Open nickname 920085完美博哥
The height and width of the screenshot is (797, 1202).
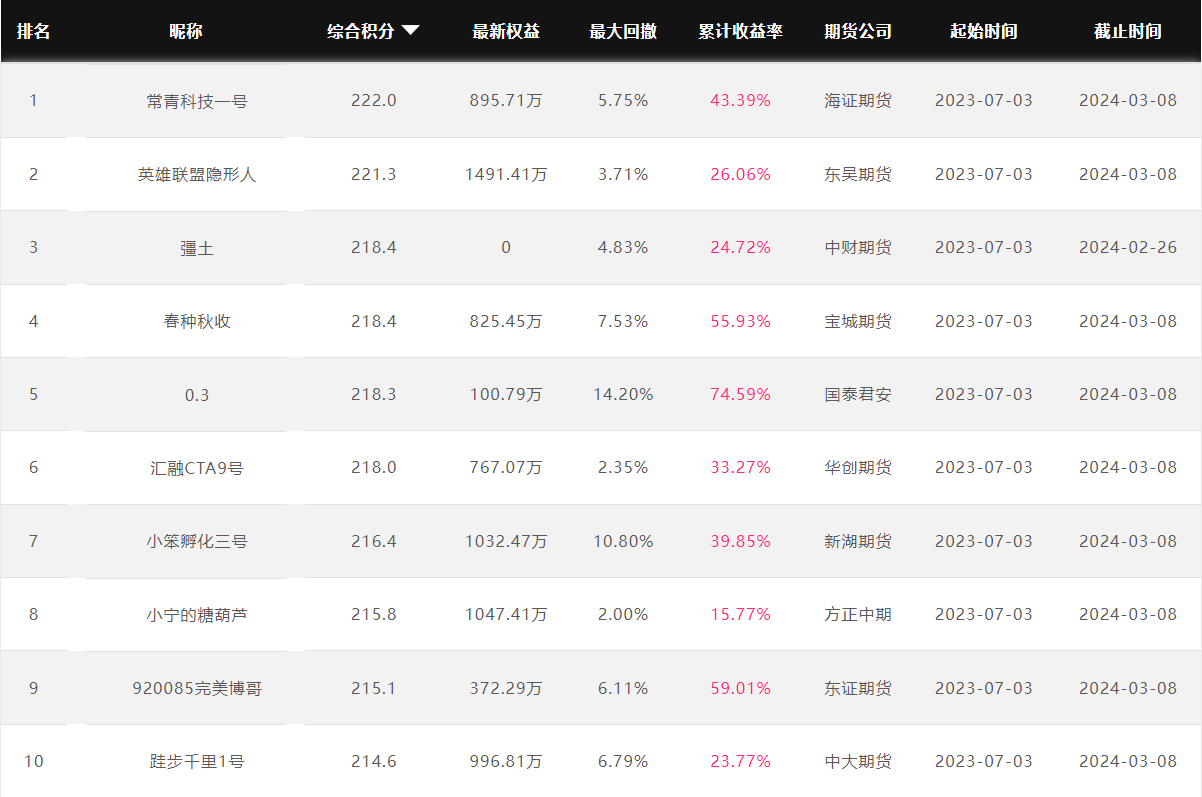click(x=197, y=688)
